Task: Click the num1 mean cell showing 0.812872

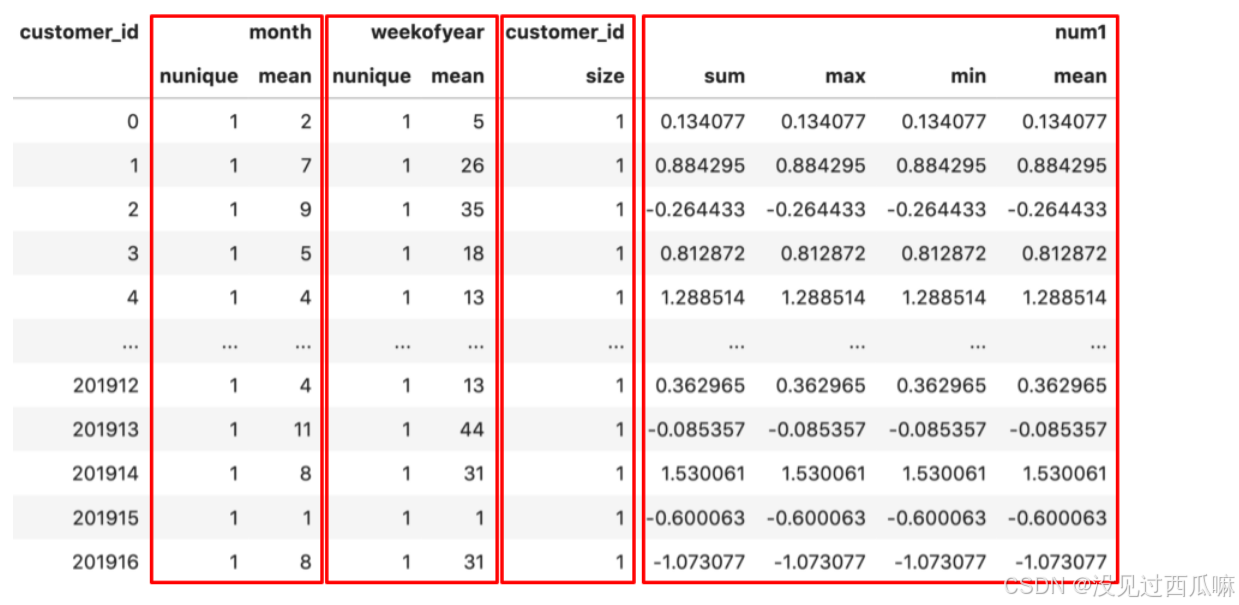Action: tap(1064, 254)
